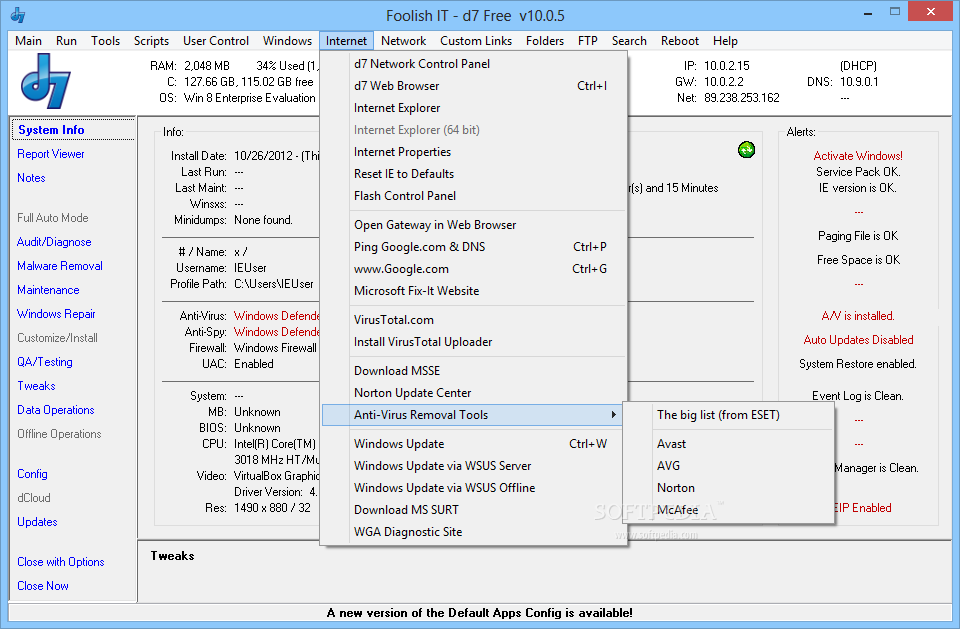
Task: Click Close with Options
Action: [x=61, y=562]
